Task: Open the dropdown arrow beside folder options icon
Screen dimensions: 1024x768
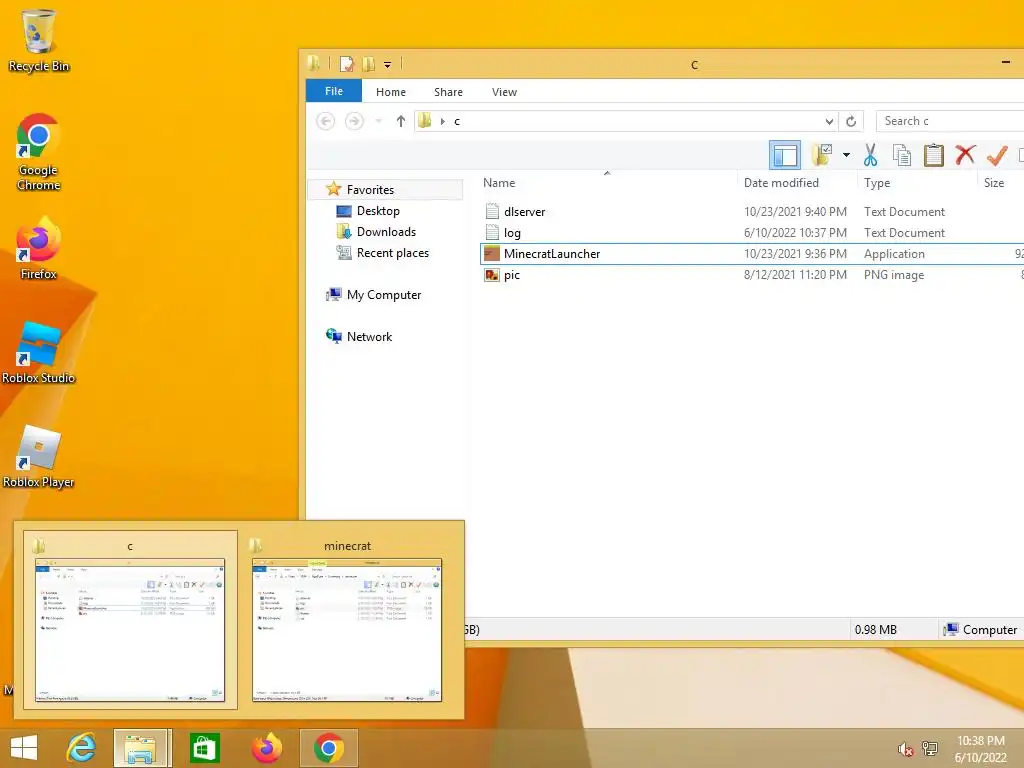Action: click(x=846, y=155)
